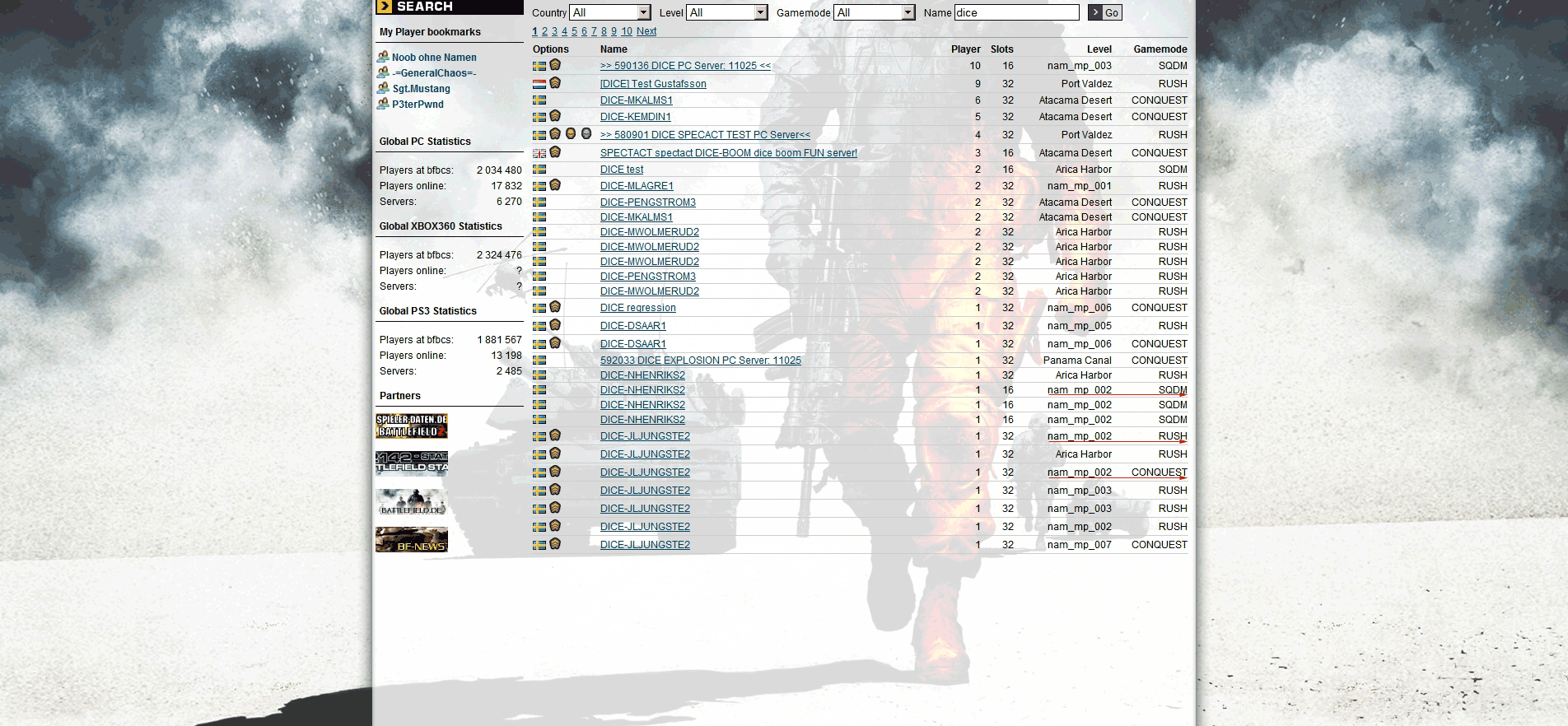
Task: Open player bookmark Noob ohne Namen
Action: [x=434, y=58]
